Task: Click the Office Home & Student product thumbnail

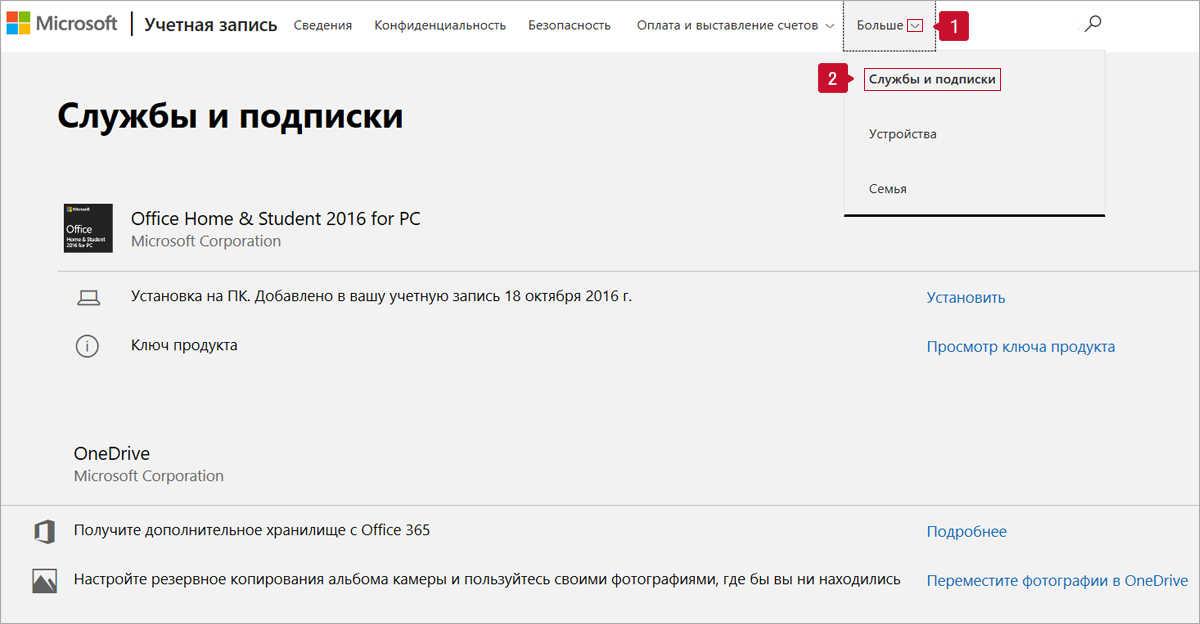Action: point(88,228)
